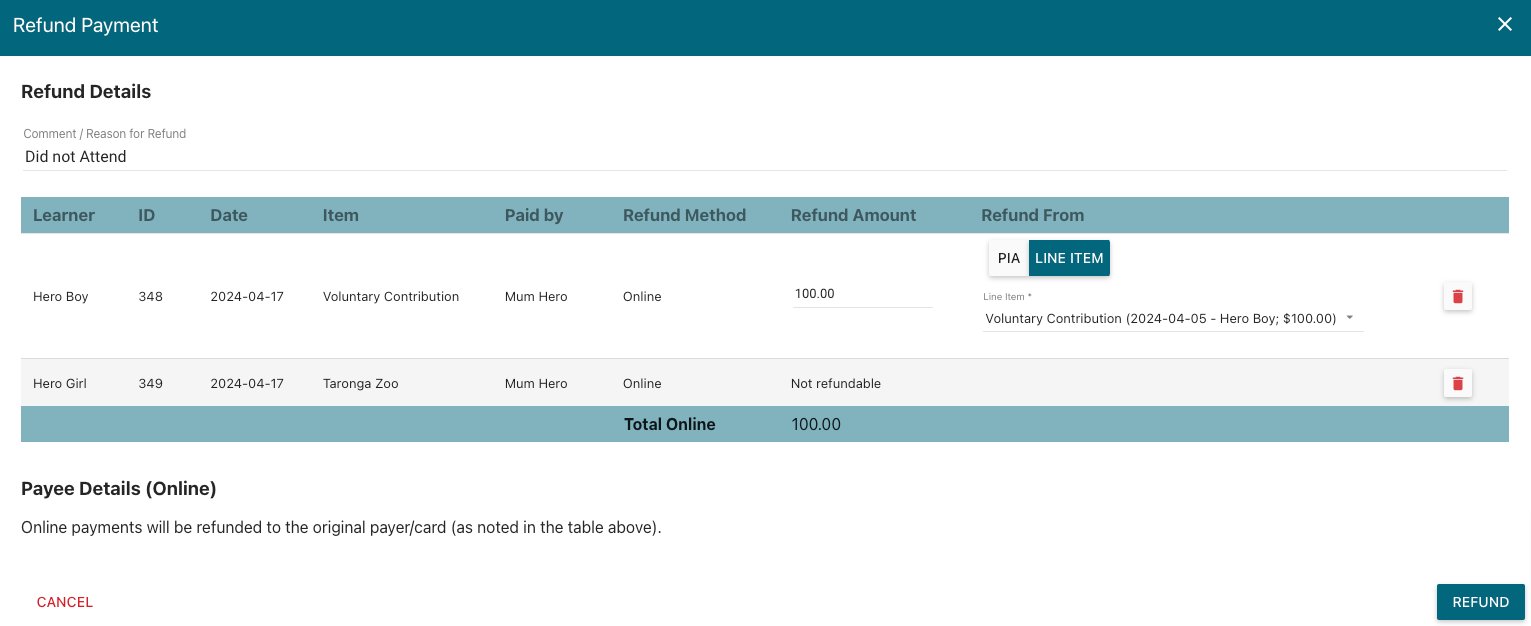
Task: Select the Hero Boy learner name cell
Action: [x=62, y=297]
